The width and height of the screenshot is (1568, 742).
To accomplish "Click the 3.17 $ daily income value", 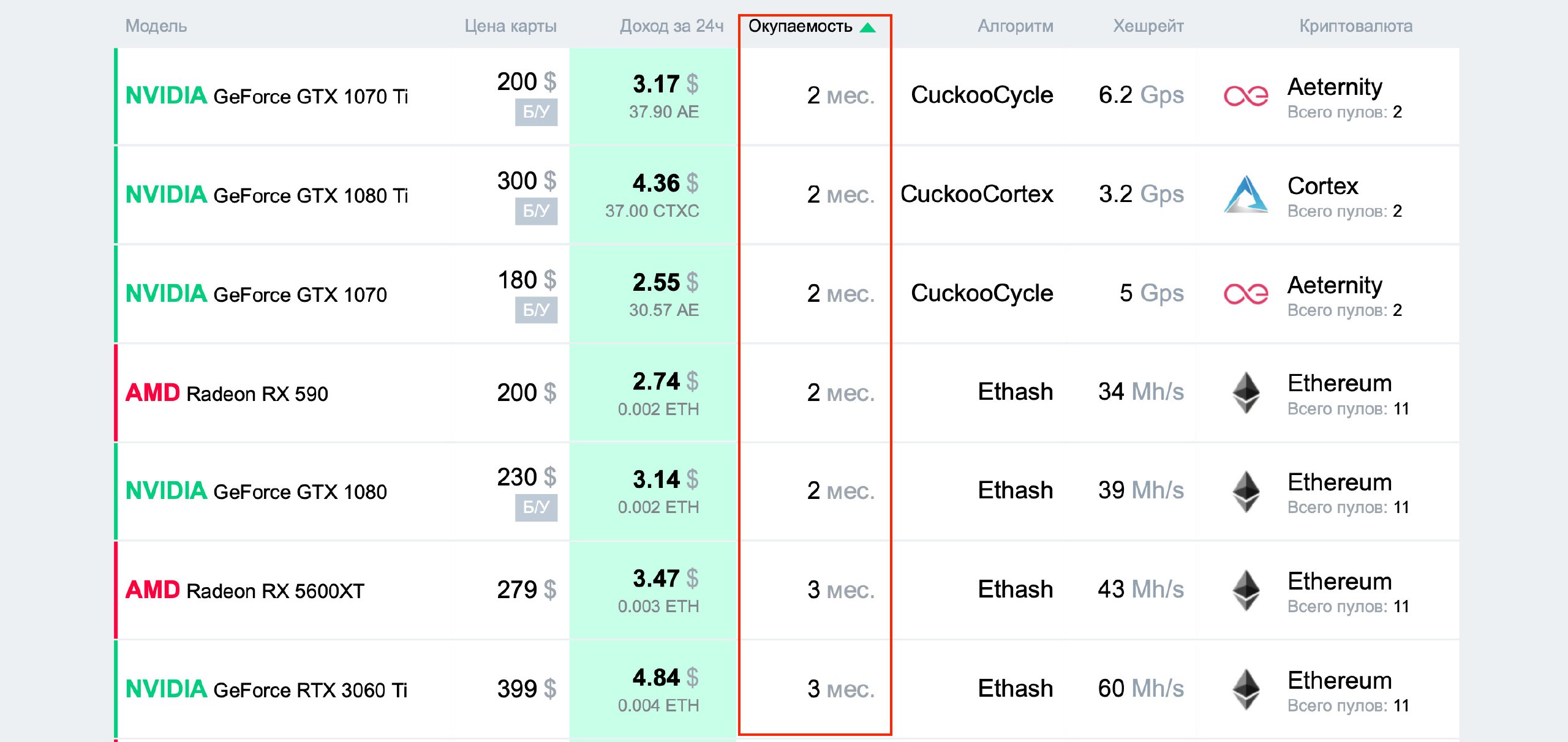I will pos(665,84).
